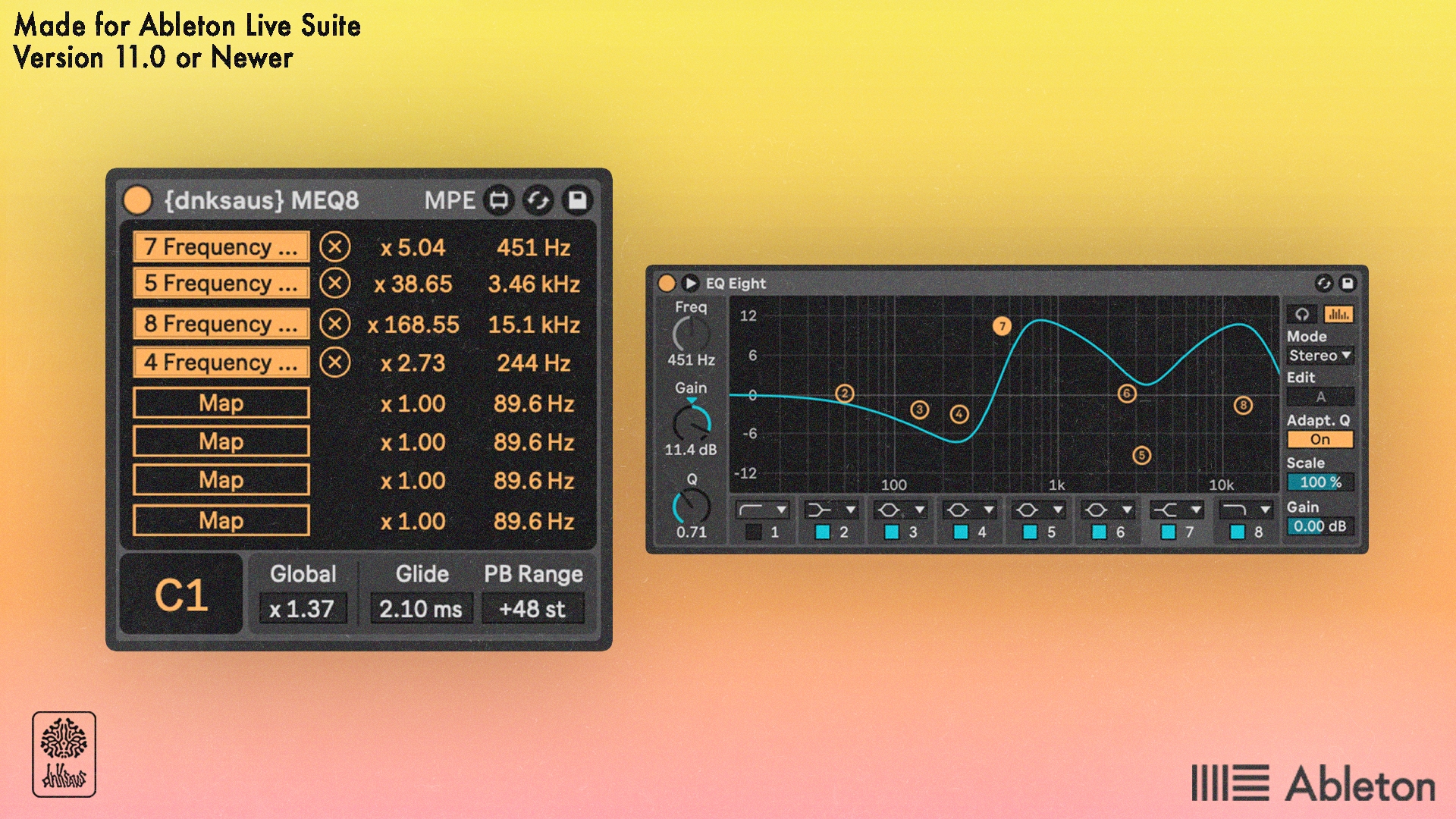Click the 5 Frequency mapping button
Screen dimensions: 1456x819
[221, 284]
